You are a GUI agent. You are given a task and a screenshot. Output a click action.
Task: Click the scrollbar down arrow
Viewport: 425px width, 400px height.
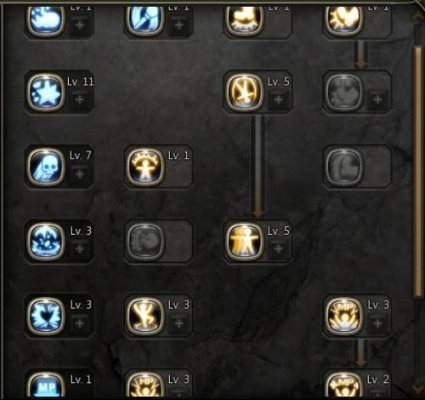coord(418,389)
